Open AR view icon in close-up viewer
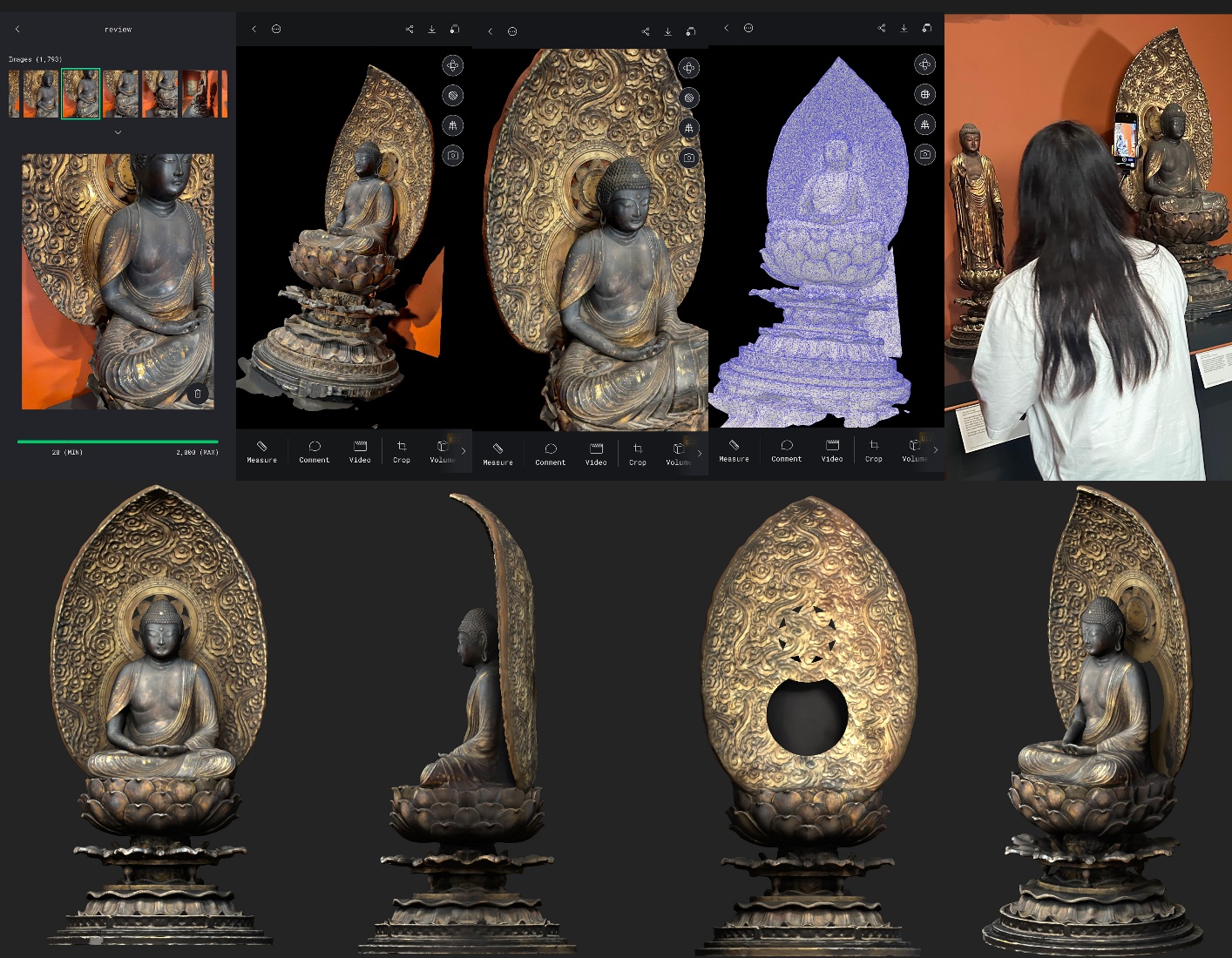 [x=690, y=31]
